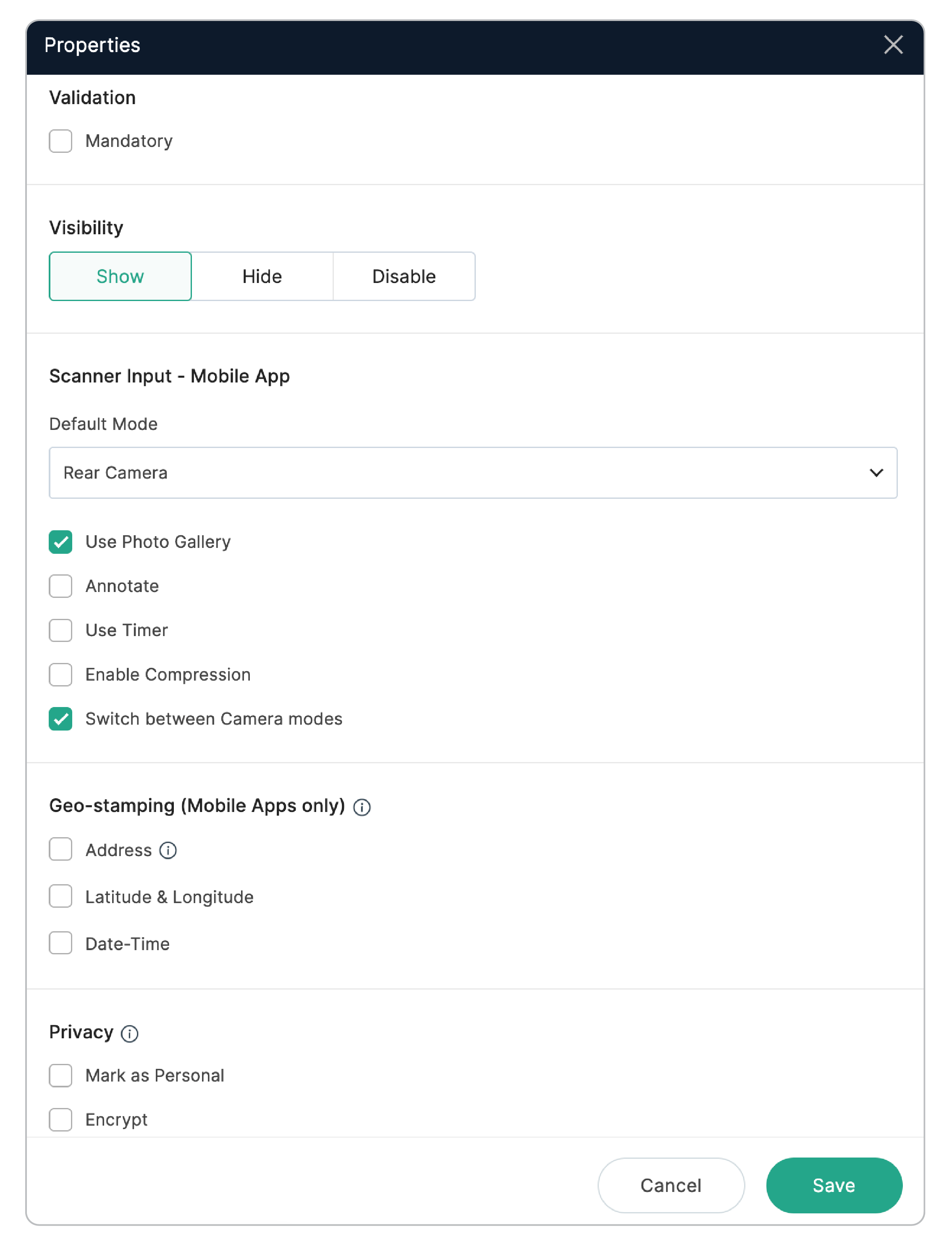Select Hide under Visibility
This screenshot has height=1252, width=952.
(262, 276)
